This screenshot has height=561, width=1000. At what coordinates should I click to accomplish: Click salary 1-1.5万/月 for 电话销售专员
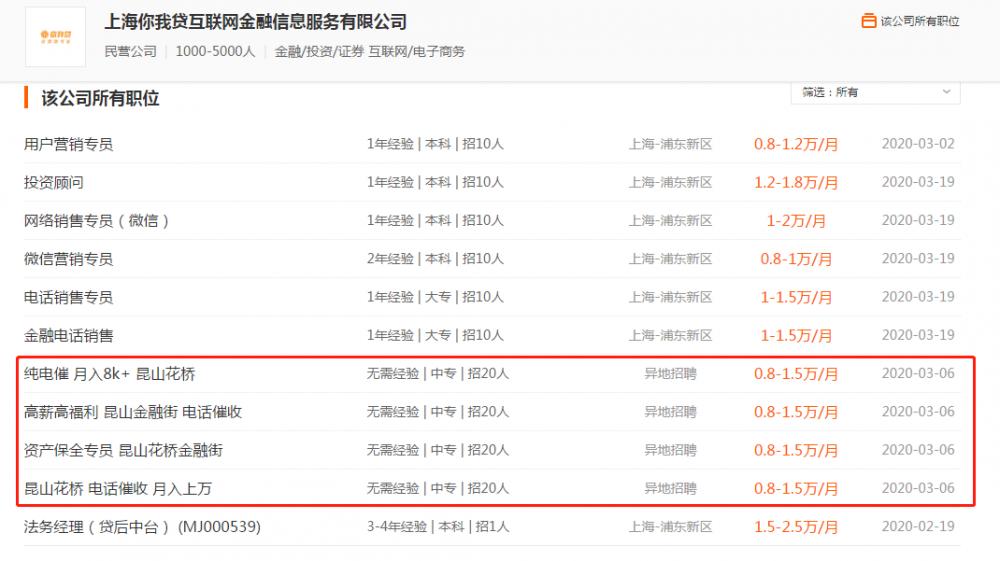pyautogui.click(x=796, y=297)
